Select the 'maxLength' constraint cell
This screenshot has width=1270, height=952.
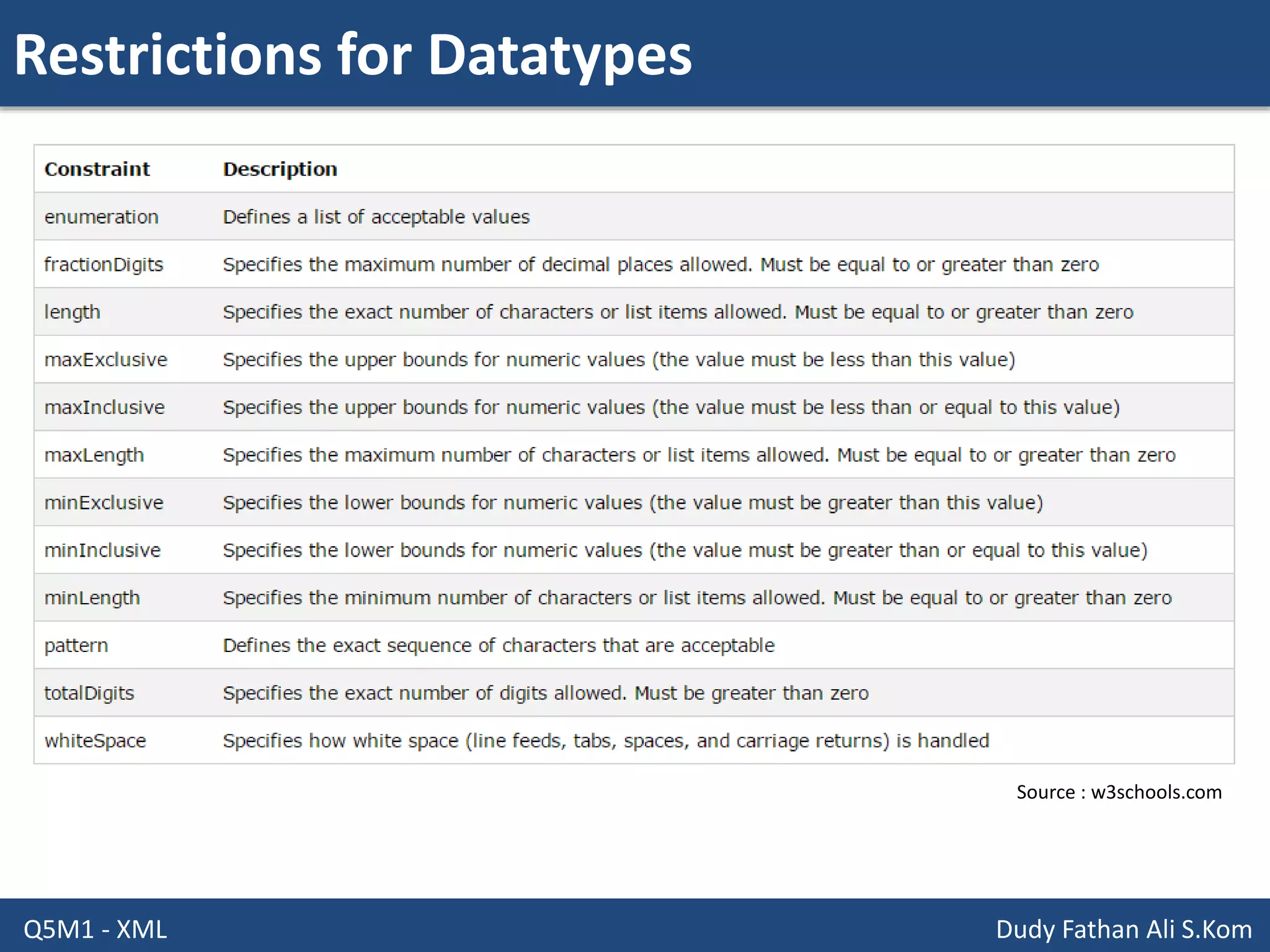pos(94,455)
